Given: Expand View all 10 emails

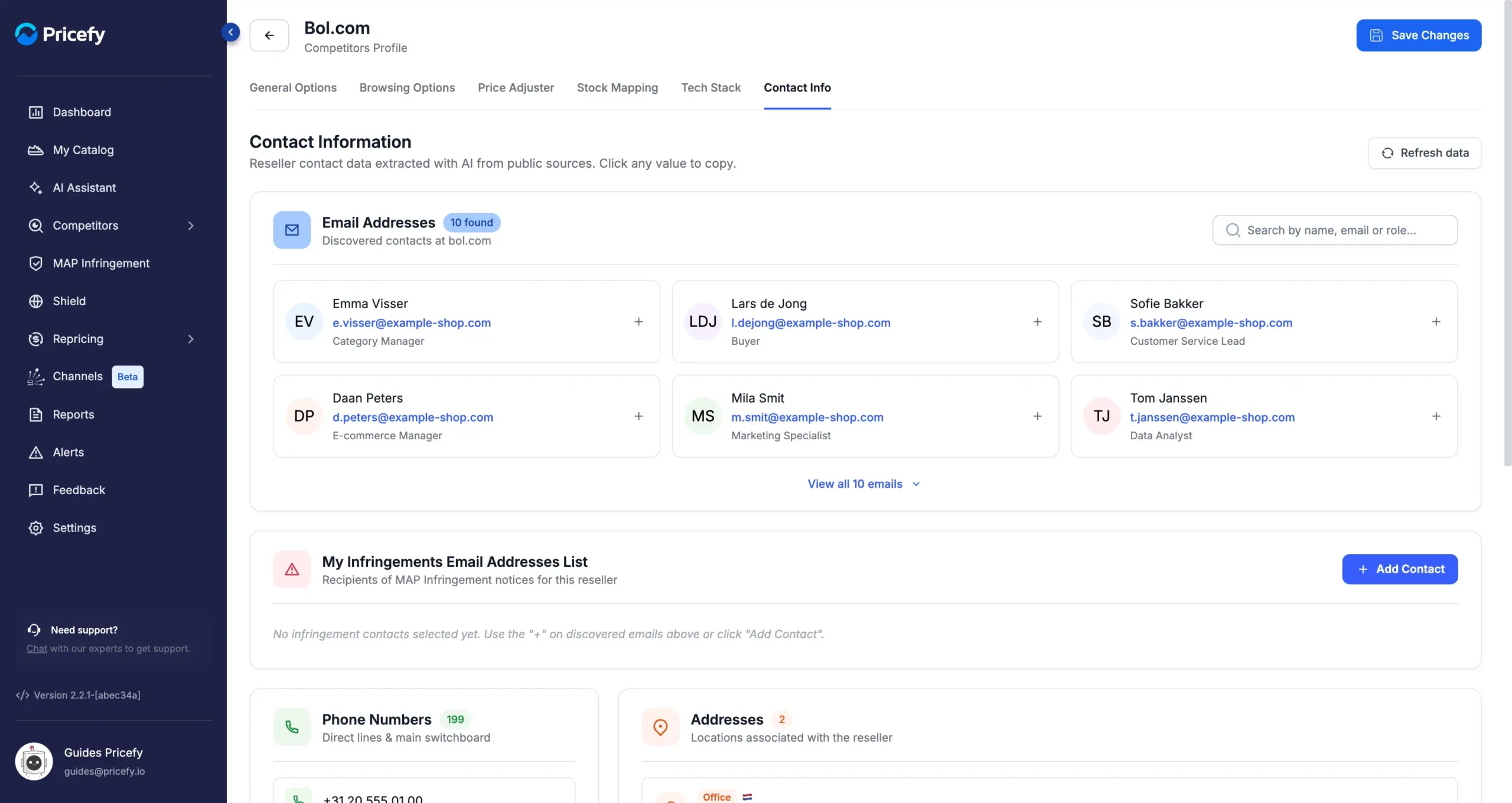Looking at the screenshot, I should click(864, 484).
